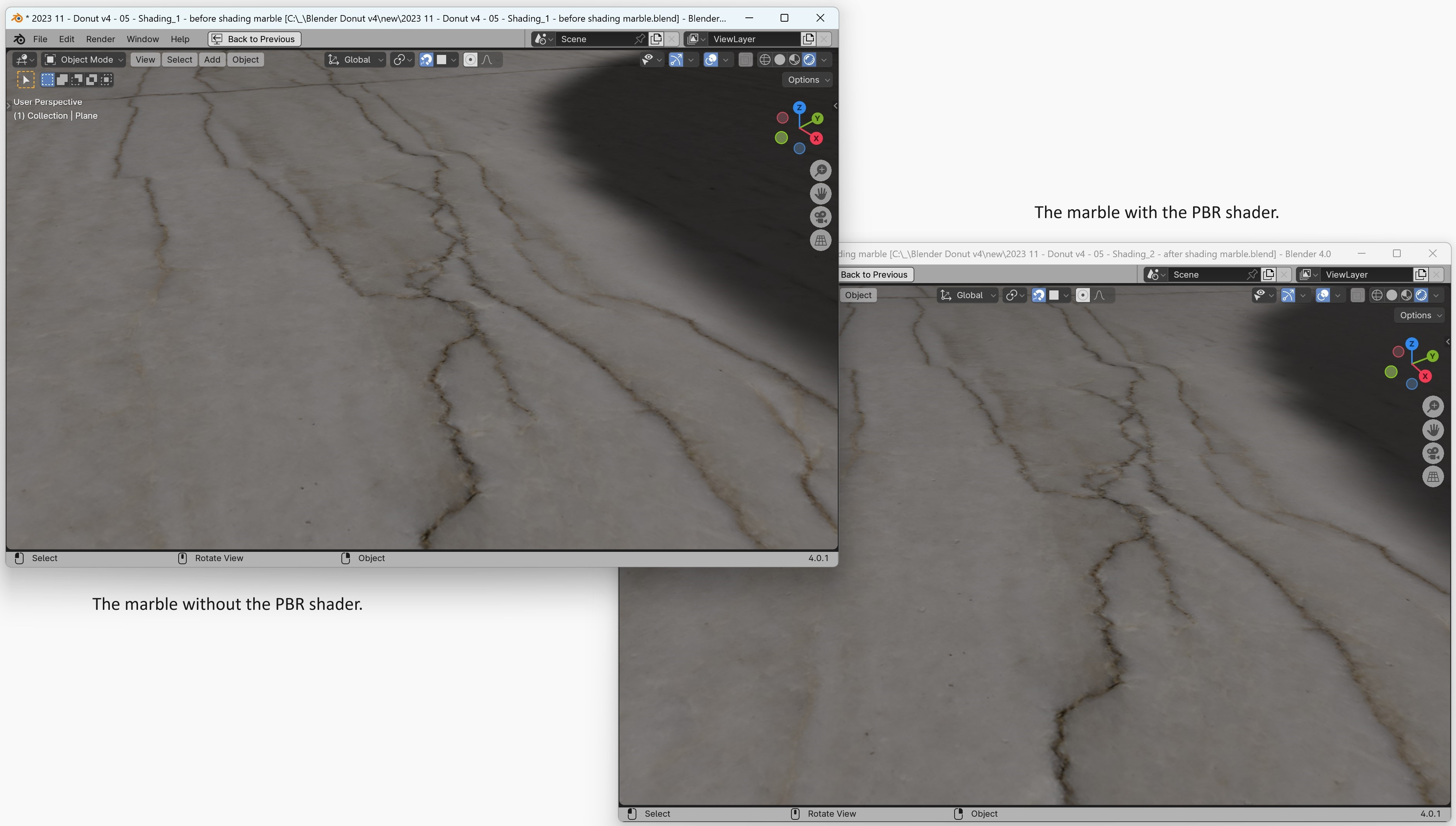The width and height of the screenshot is (1456, 826).
Task: Activate the Lasso Select tool
Action: tap(77, 79)
